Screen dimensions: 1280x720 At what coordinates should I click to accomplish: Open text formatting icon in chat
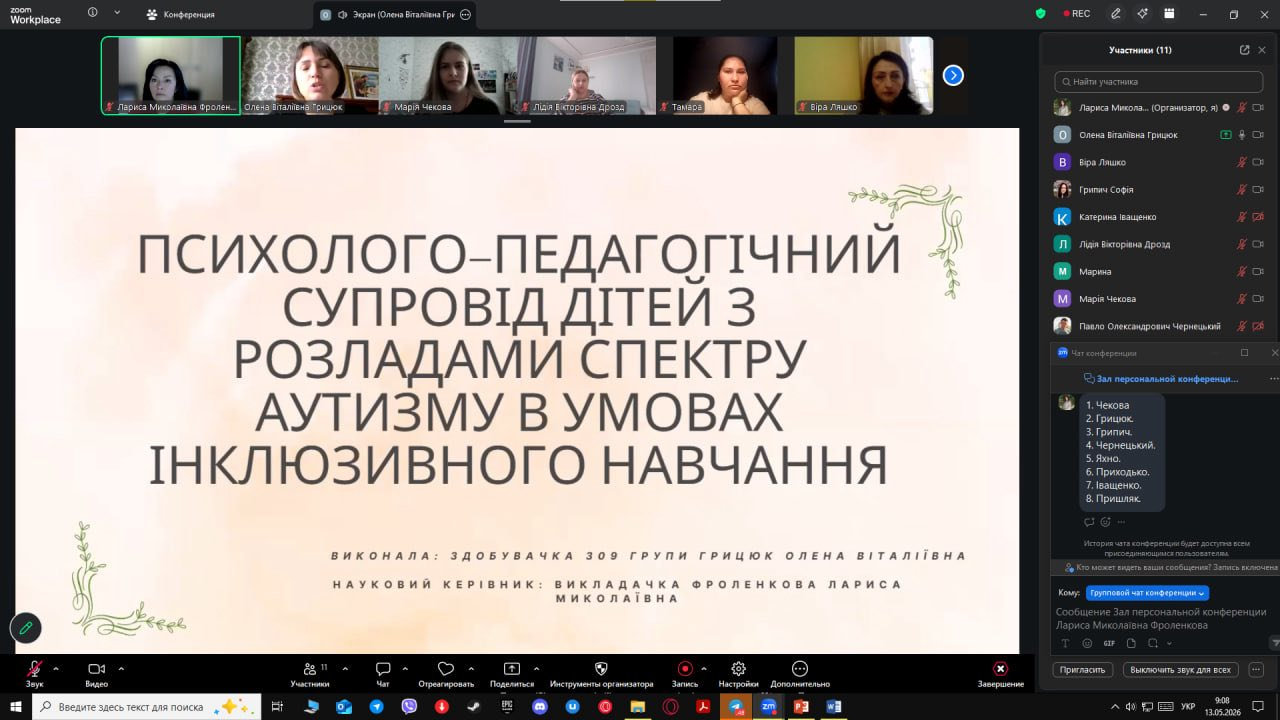(x=1064, y=643)
